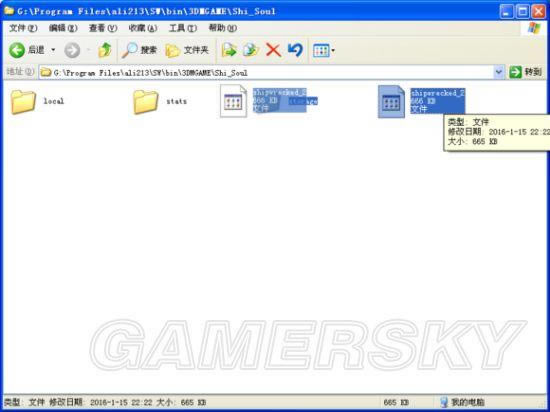Open the Back button history dropdown arrow
Screen dimensions: 550x412
pos(53,50)
